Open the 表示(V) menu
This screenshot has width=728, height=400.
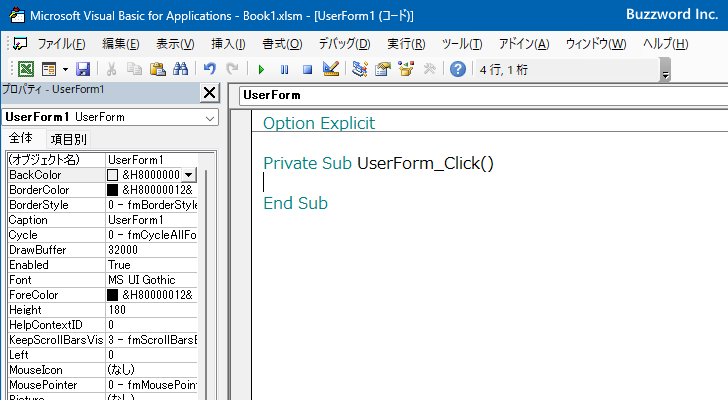click(x=175, y=44)
